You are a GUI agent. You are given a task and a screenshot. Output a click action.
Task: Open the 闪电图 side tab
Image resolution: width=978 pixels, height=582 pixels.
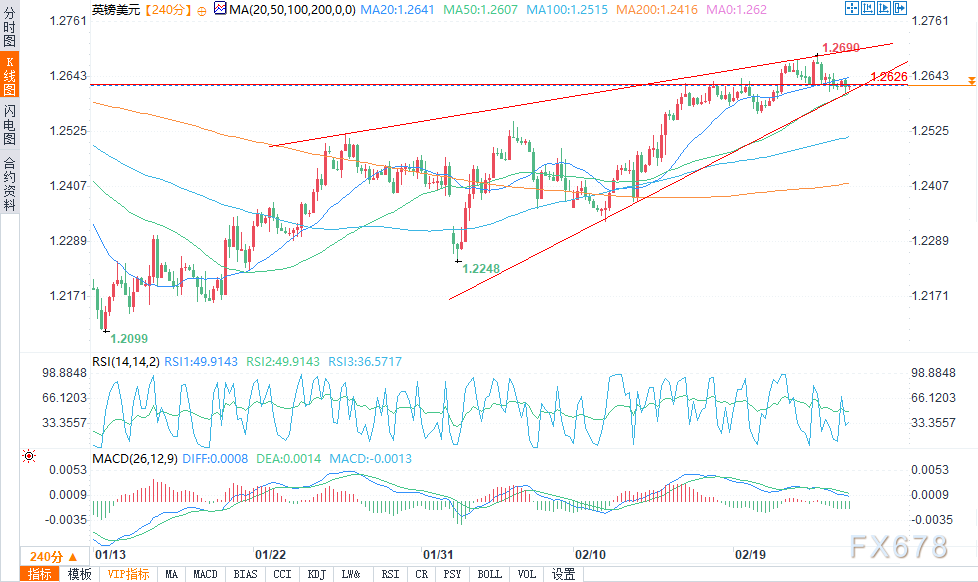(x=10, y=124)
